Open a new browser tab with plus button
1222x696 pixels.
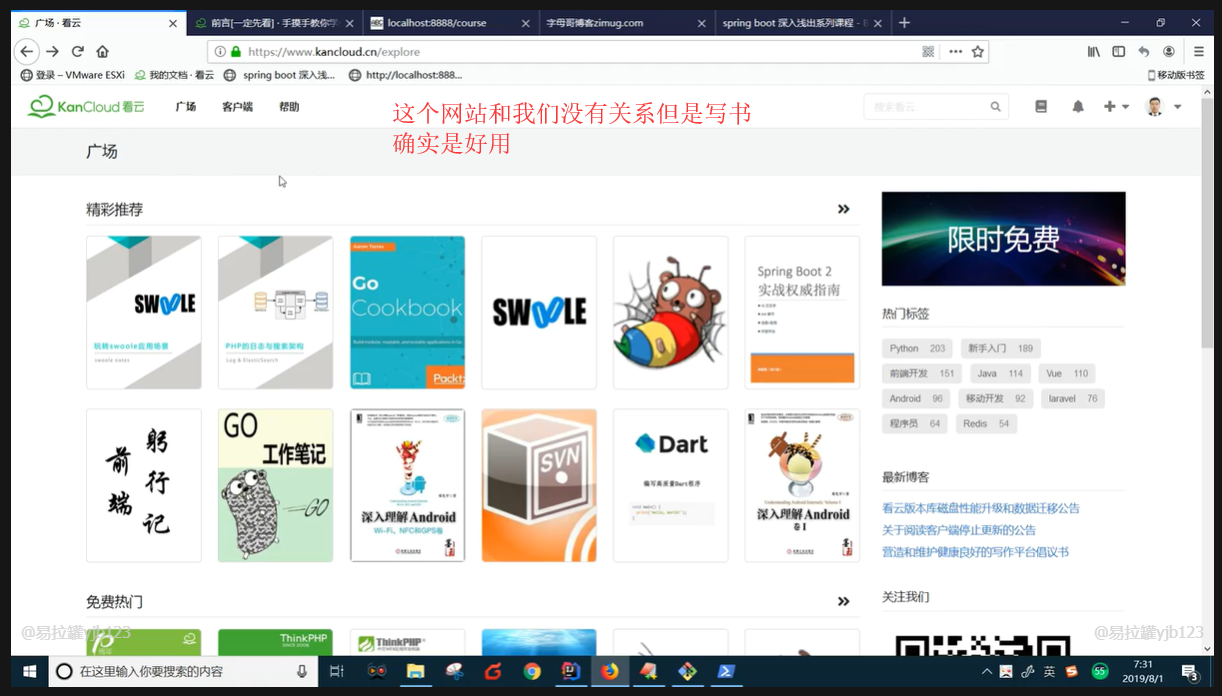point(904,22)
